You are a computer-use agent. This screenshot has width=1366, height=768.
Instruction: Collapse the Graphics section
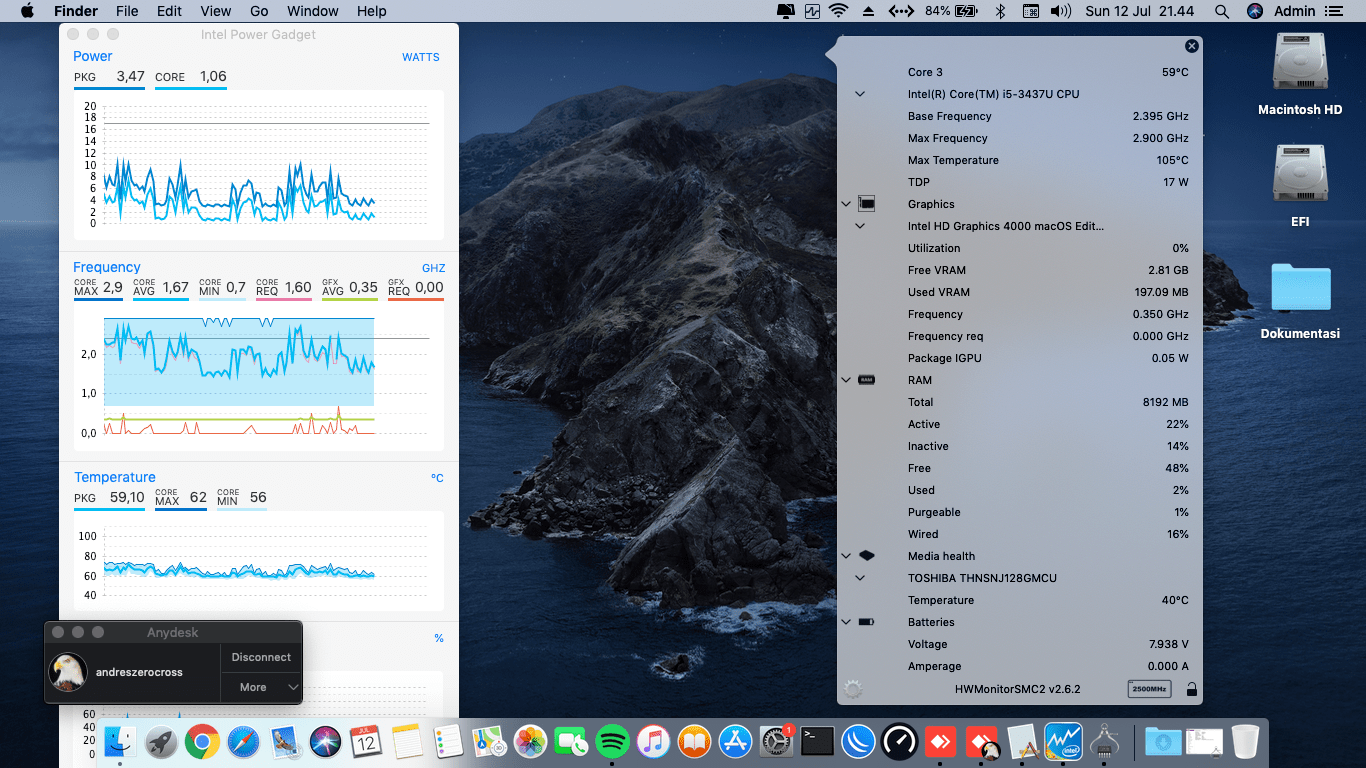coord(846,204)
